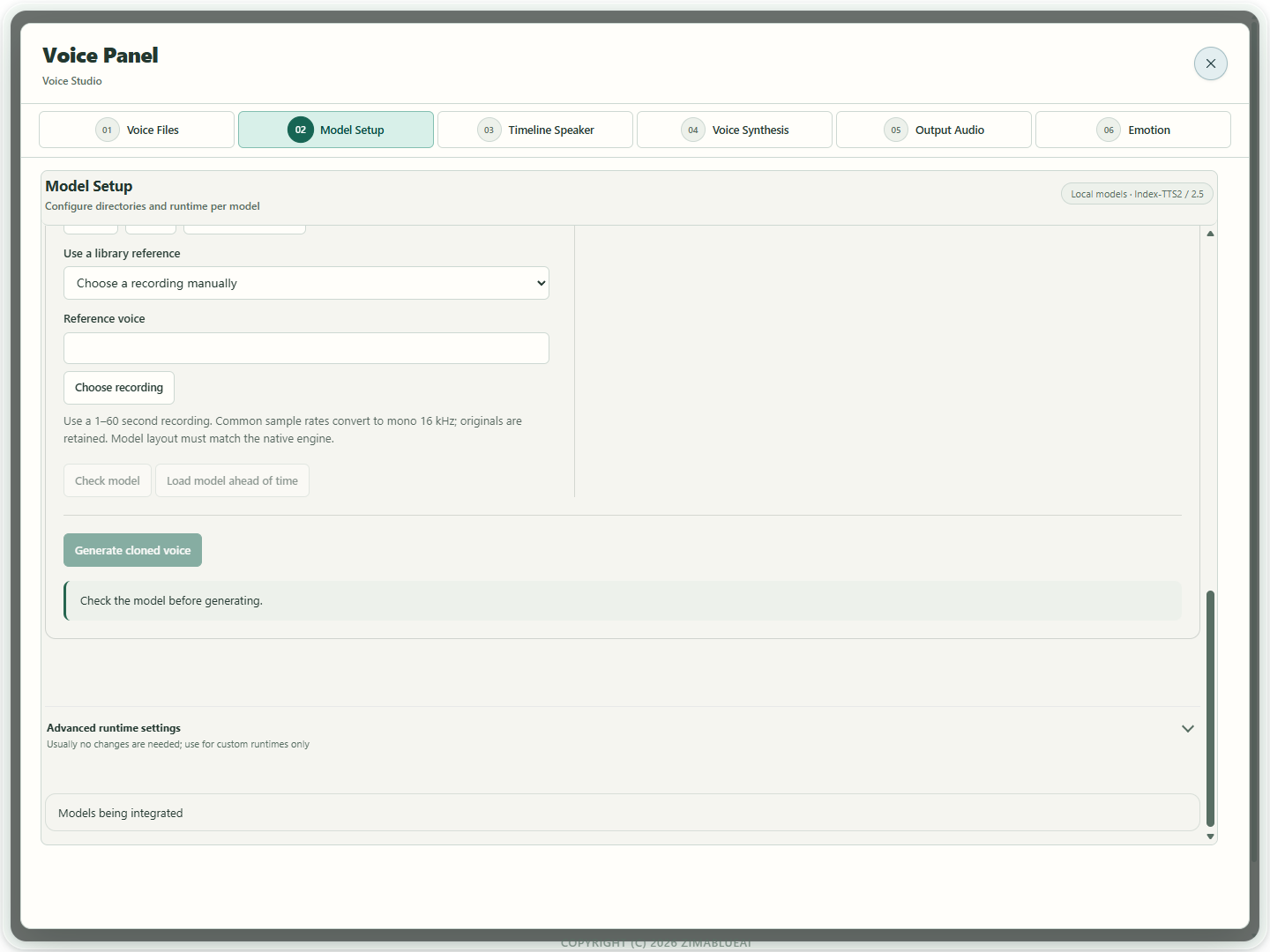This screenshot has height=952, width=1270.
Task: Close the Voice Panel dialog
Action: pos(1210,63)
